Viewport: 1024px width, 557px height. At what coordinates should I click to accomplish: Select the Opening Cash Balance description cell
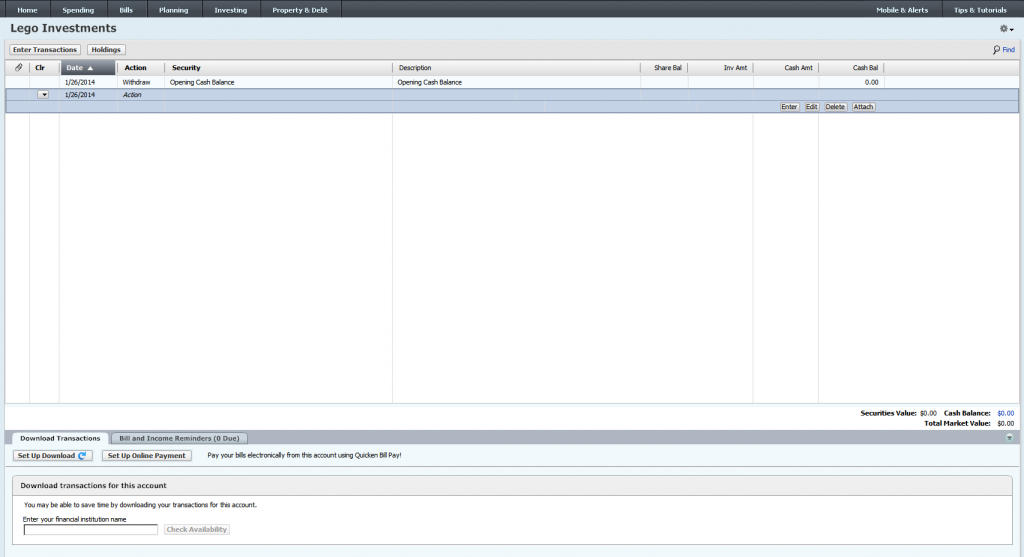click(x=430, y=82)
